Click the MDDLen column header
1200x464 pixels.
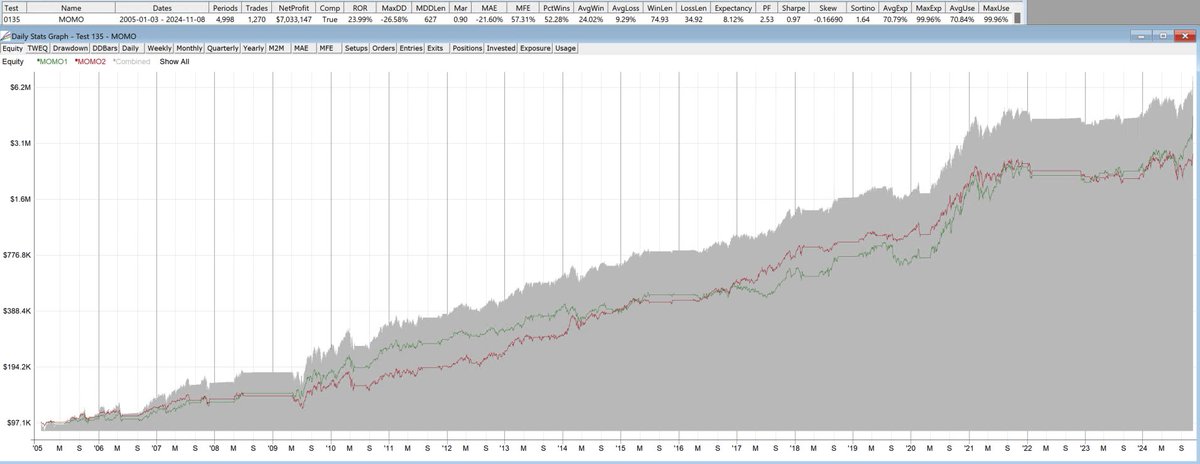coord(431,8)
